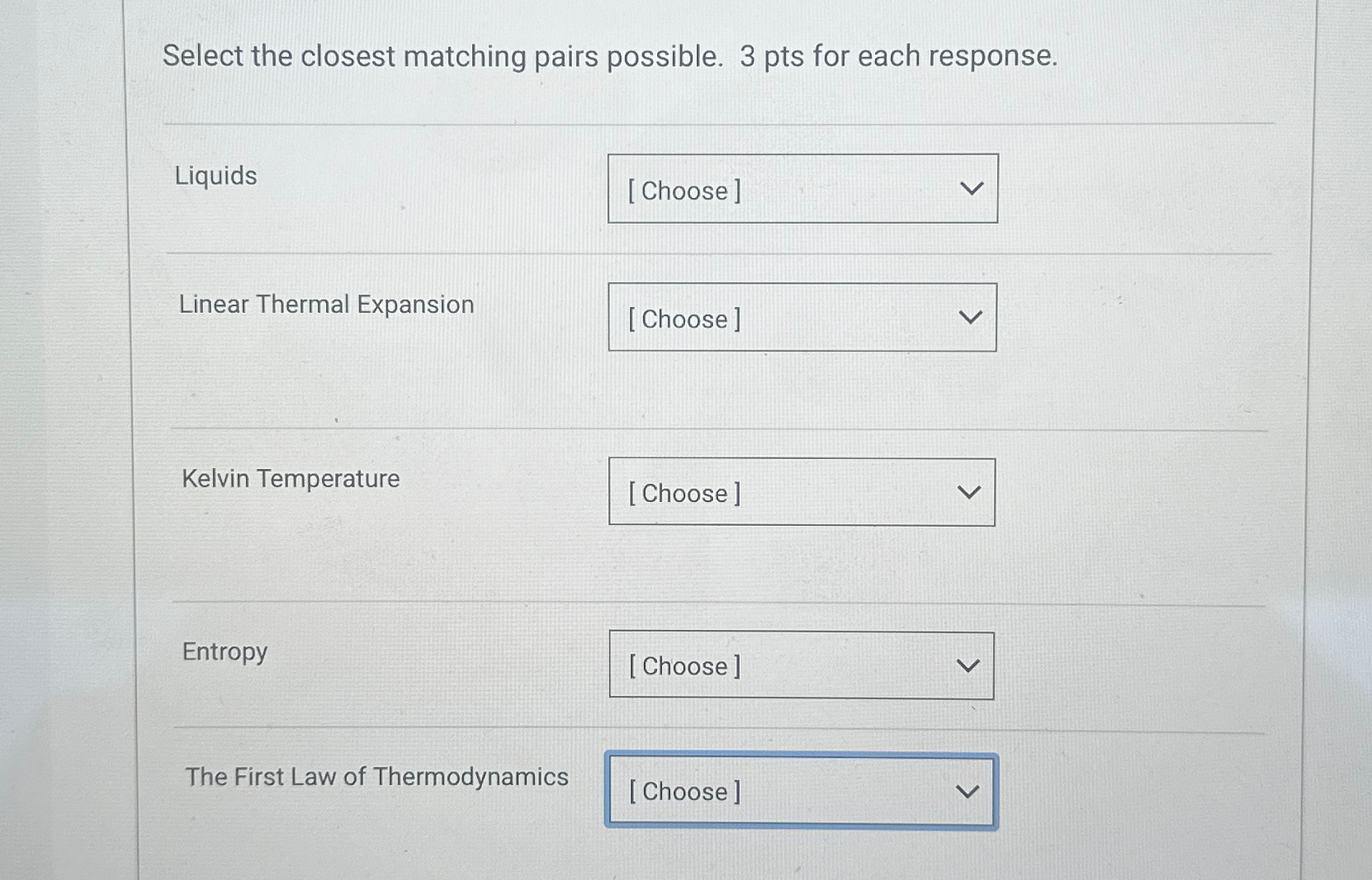
Task: Click the [Choose] placeholder text for Entropy
Action: (x=683, y=666)
